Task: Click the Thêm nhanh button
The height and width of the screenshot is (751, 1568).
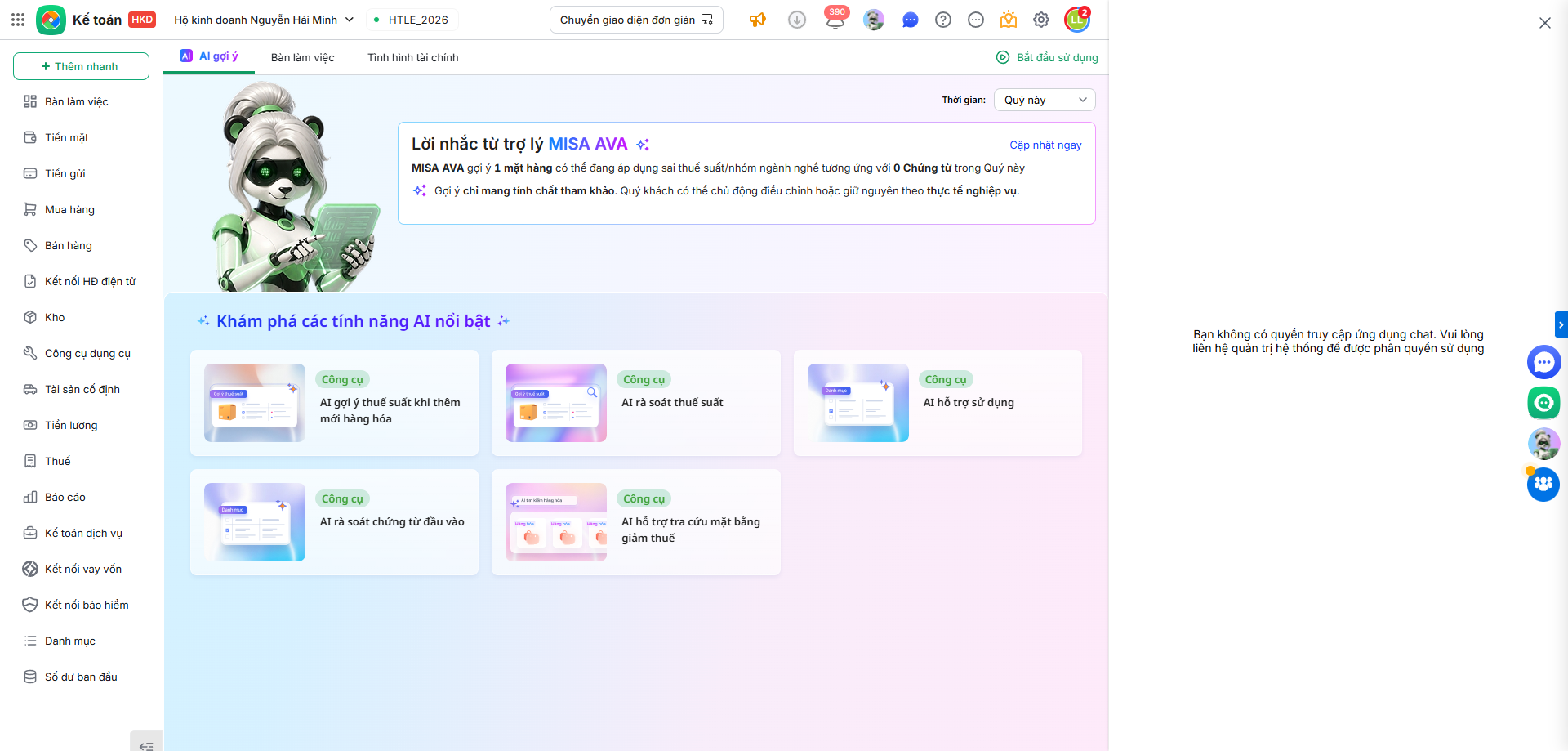Action: [x=81, y=66]
